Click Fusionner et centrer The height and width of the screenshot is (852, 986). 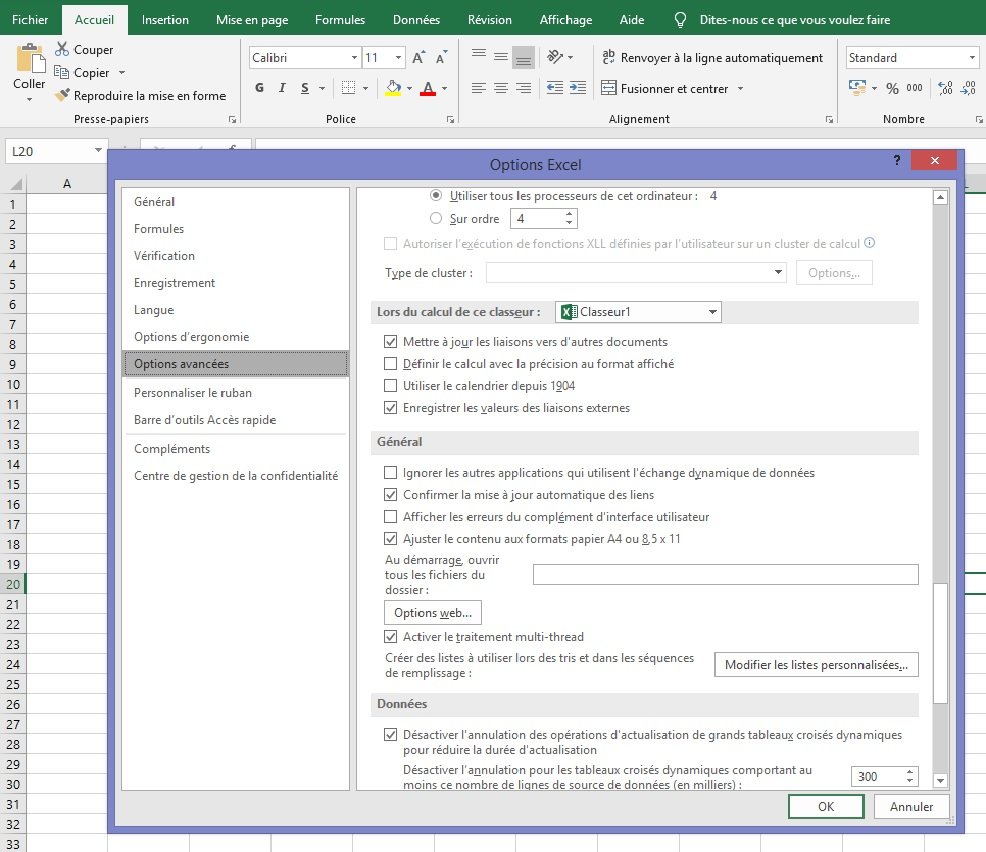point(665,88)
